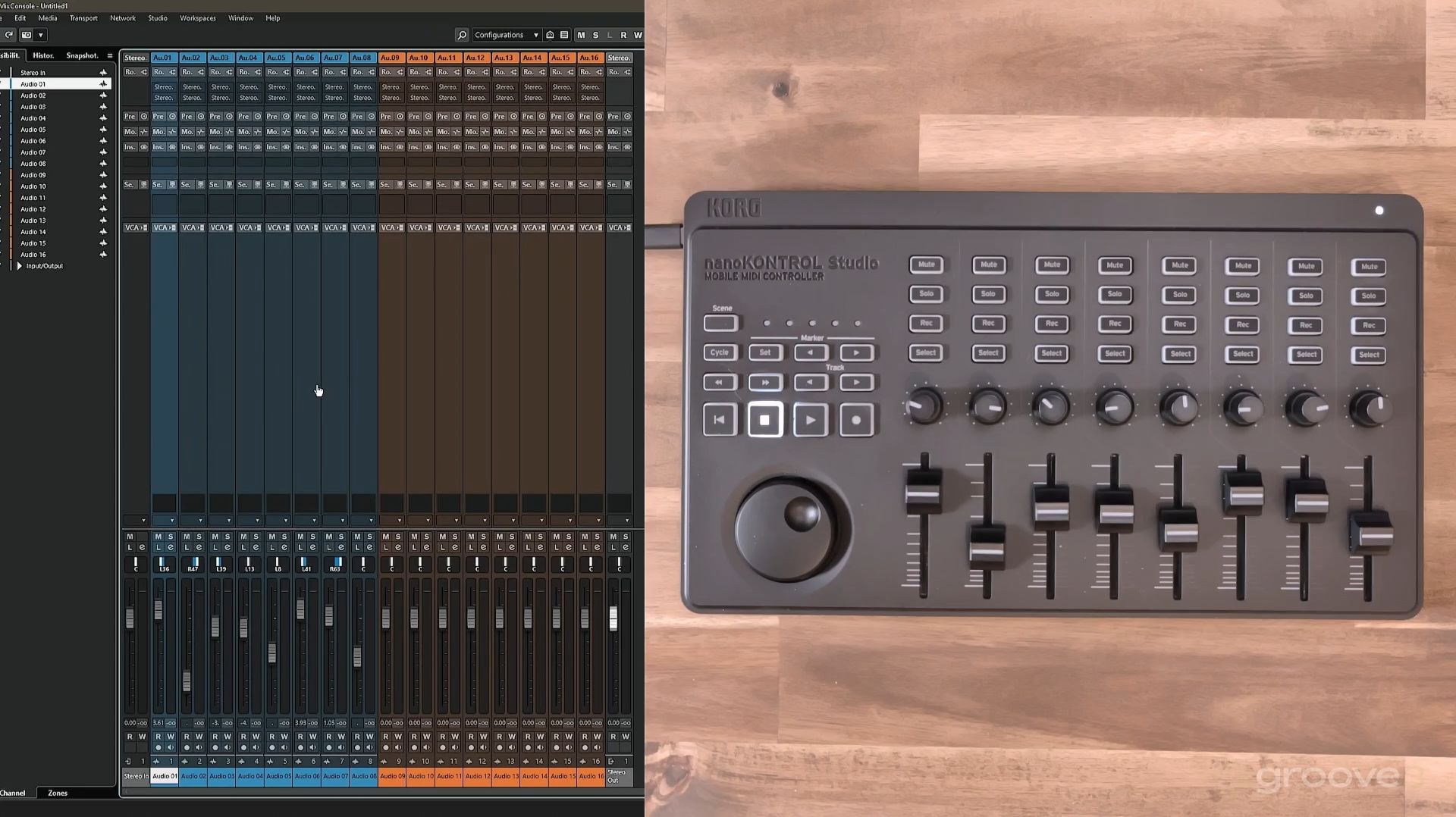The height and width of the screenshot is (817, 1456).
Task: Enable Listen on the Audio 05 channel
Action: (272, 548)
